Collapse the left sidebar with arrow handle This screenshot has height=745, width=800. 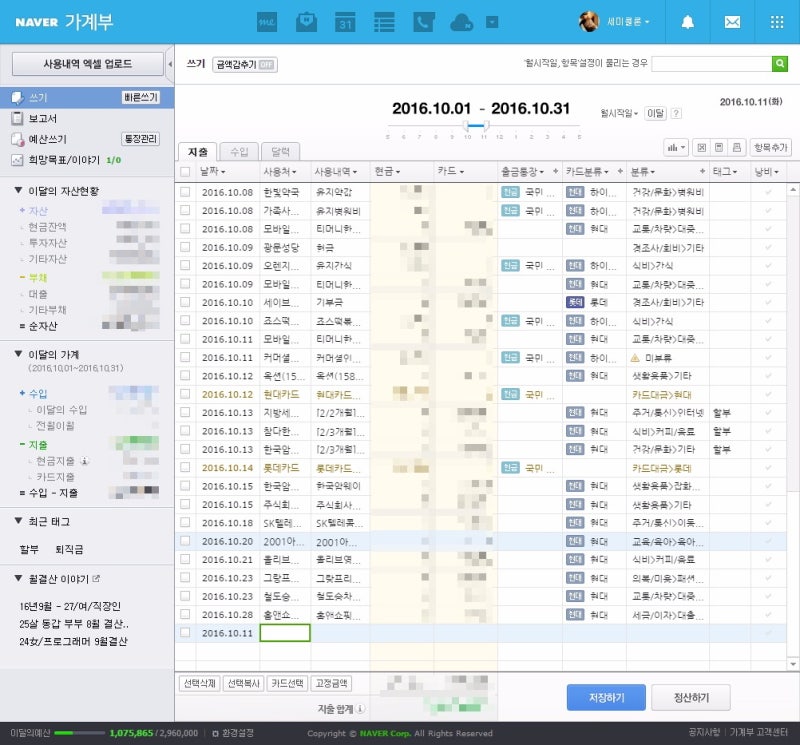[170, 64]
